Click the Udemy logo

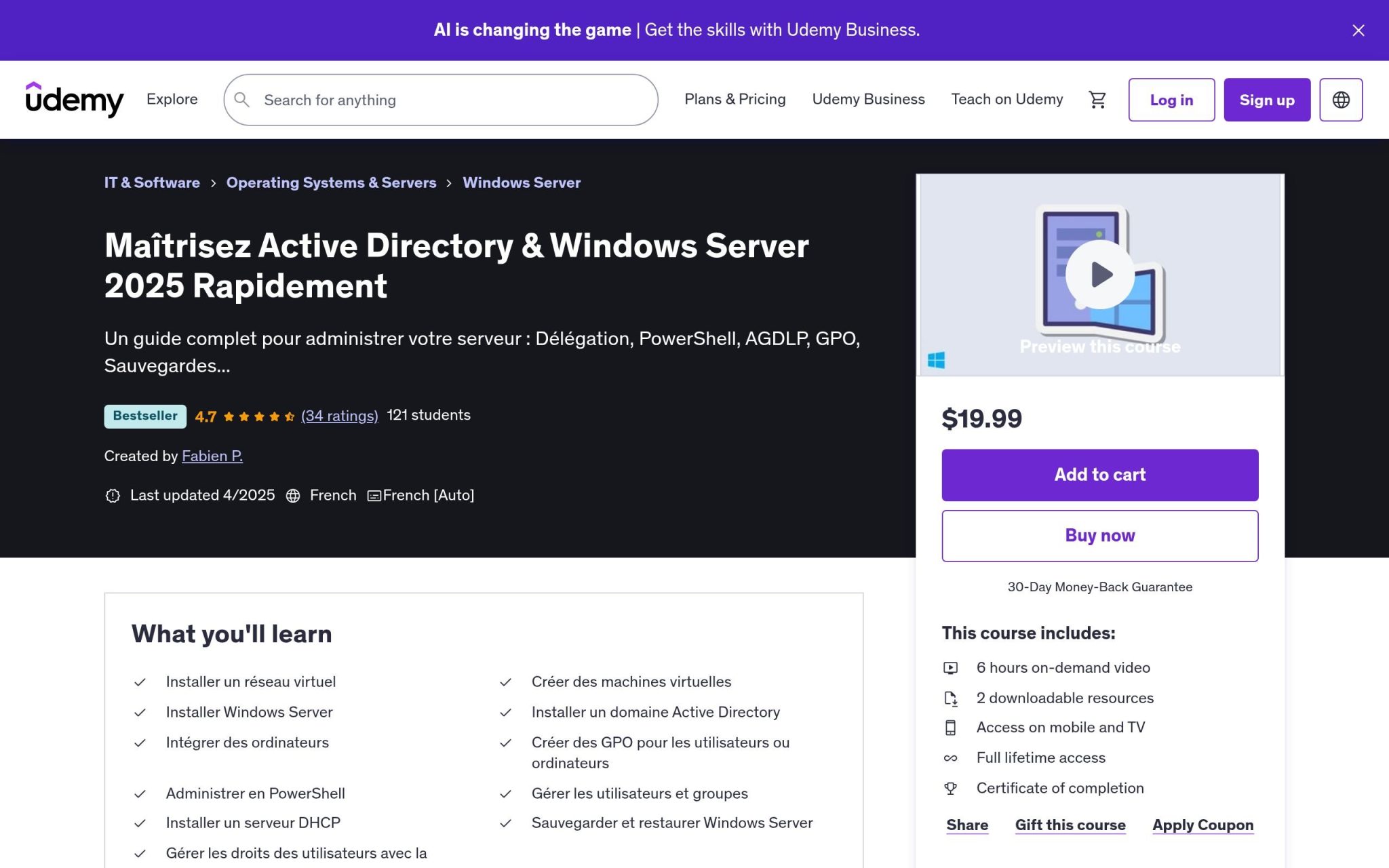pos(75,100)
